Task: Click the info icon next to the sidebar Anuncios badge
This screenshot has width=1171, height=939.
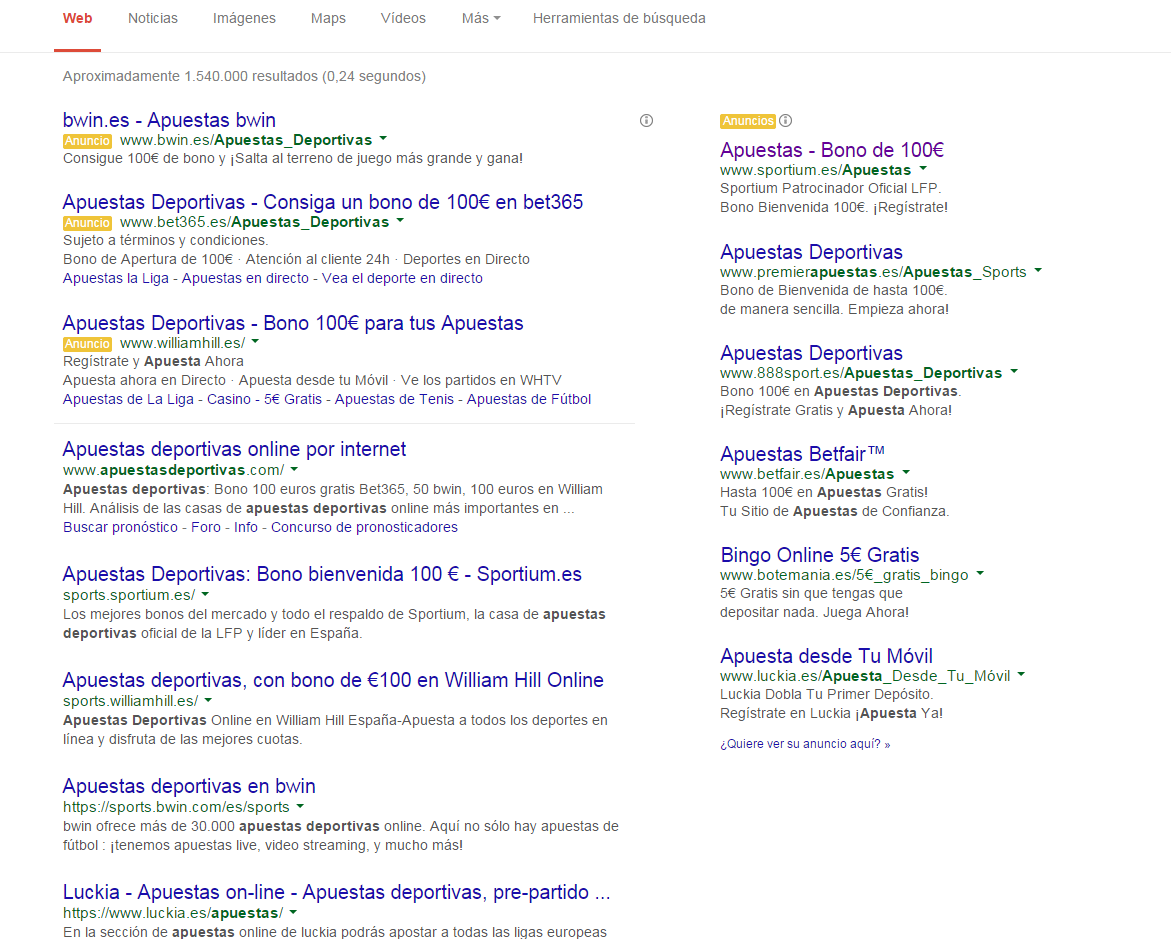Action: pyautogui.click(x=786, y=120)
